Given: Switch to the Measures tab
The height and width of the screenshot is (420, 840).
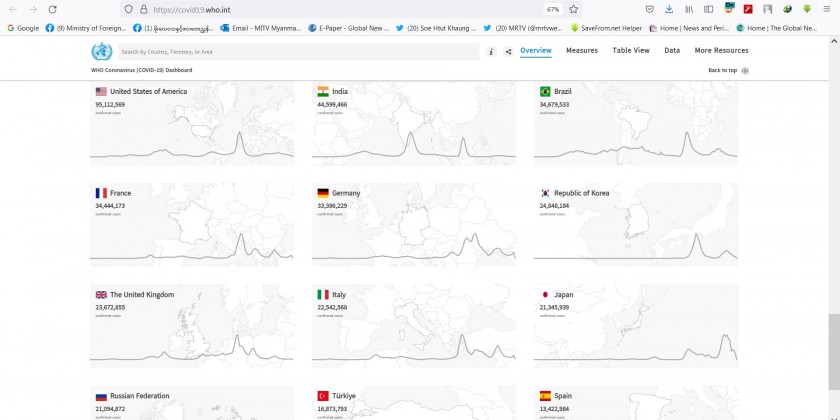Looking at the screenshot, I should (x=582, y=50).
